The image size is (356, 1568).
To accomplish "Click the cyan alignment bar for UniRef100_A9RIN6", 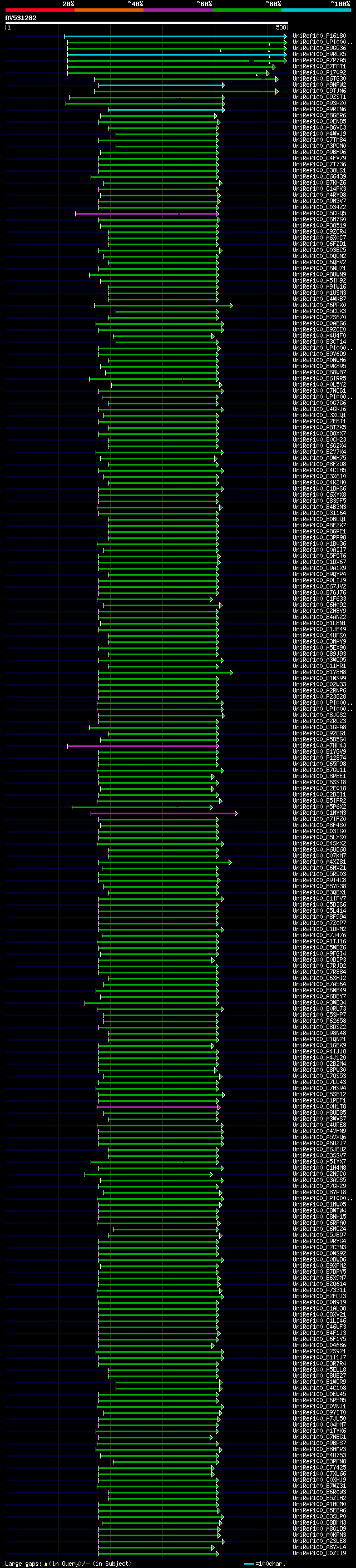I will [x=167, y=110].
